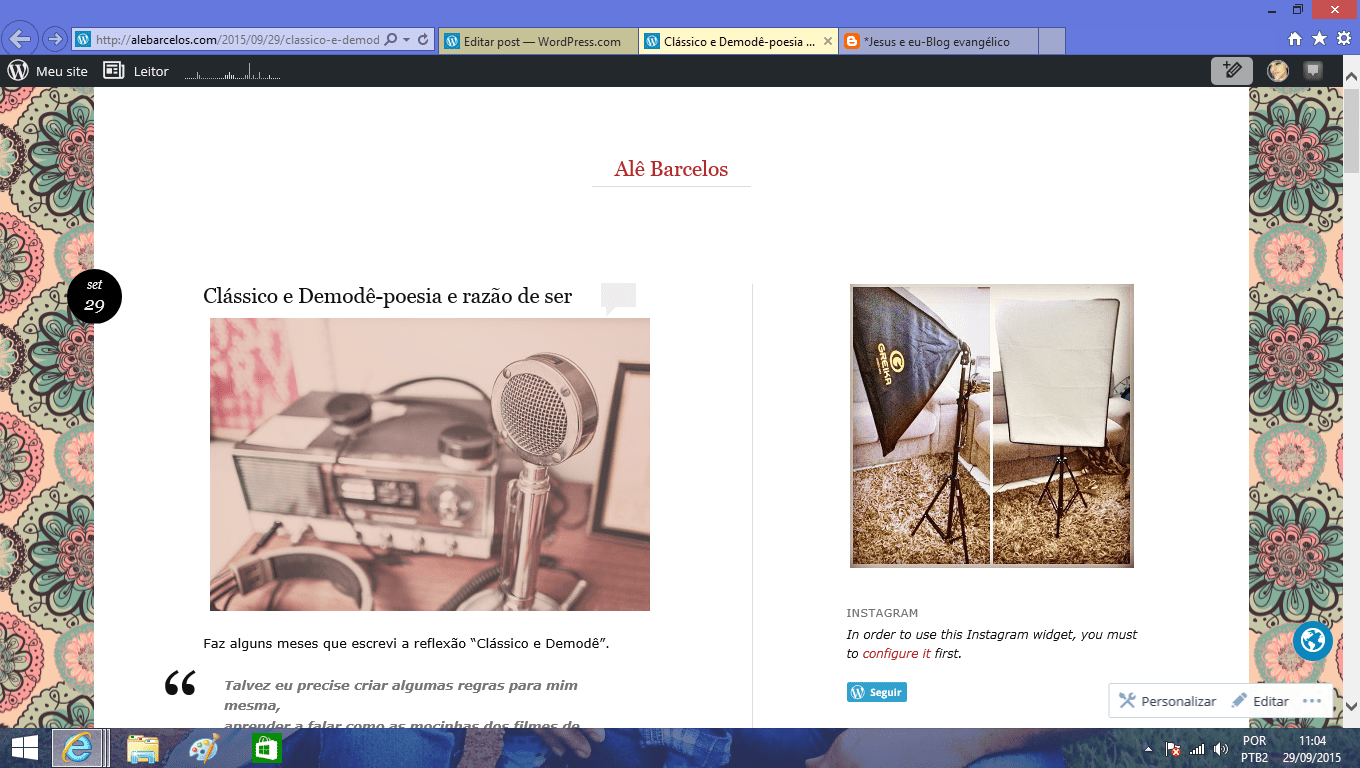Click the WordPress logo in the admin bar
The width and height of the screenshot is (1360, 768).
tap(16, 71)
